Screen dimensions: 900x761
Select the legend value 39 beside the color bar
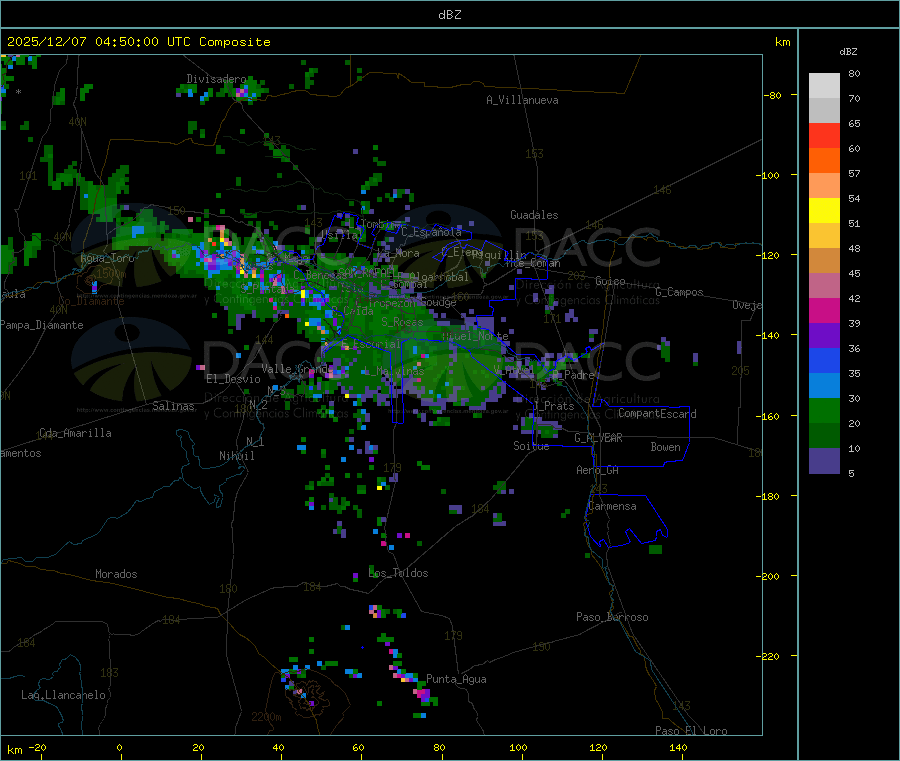(854, 323)
